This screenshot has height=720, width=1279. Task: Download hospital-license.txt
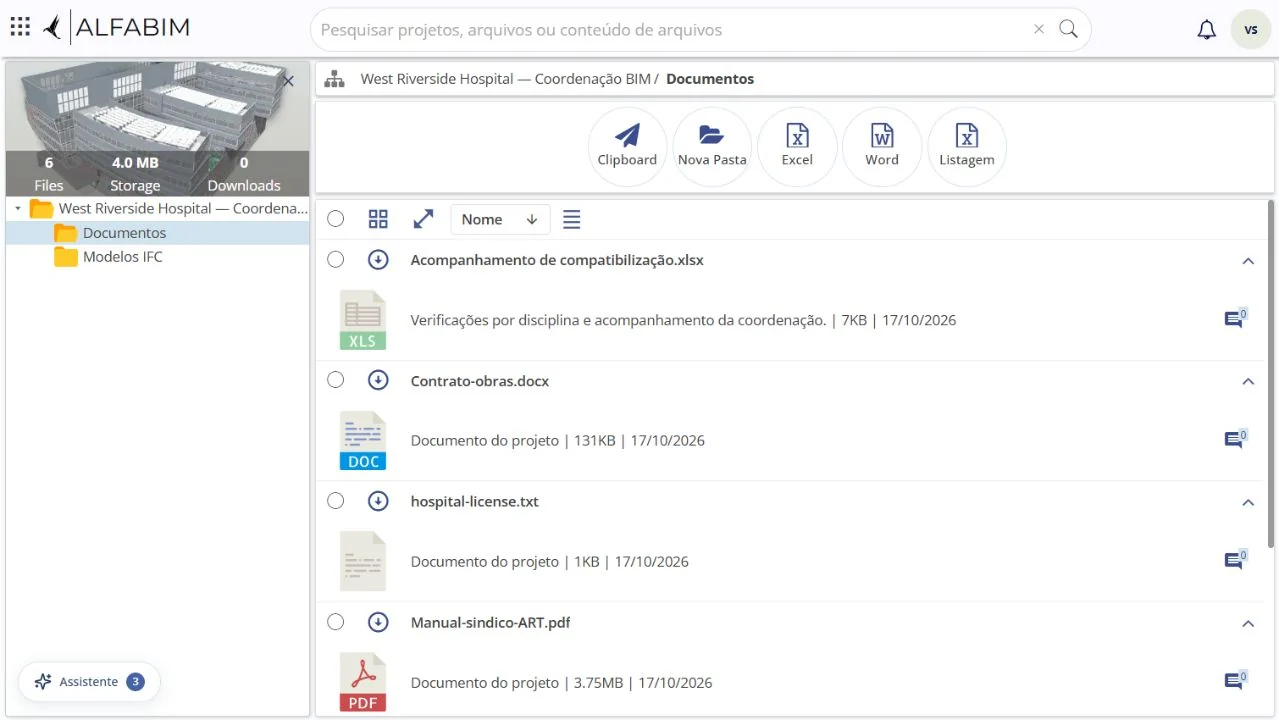(378, 501)
